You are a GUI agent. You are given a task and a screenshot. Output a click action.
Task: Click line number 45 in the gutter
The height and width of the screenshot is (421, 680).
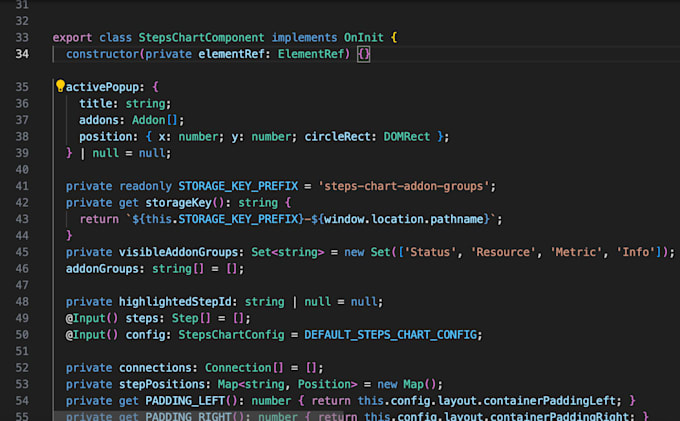[x=22, y=252]
